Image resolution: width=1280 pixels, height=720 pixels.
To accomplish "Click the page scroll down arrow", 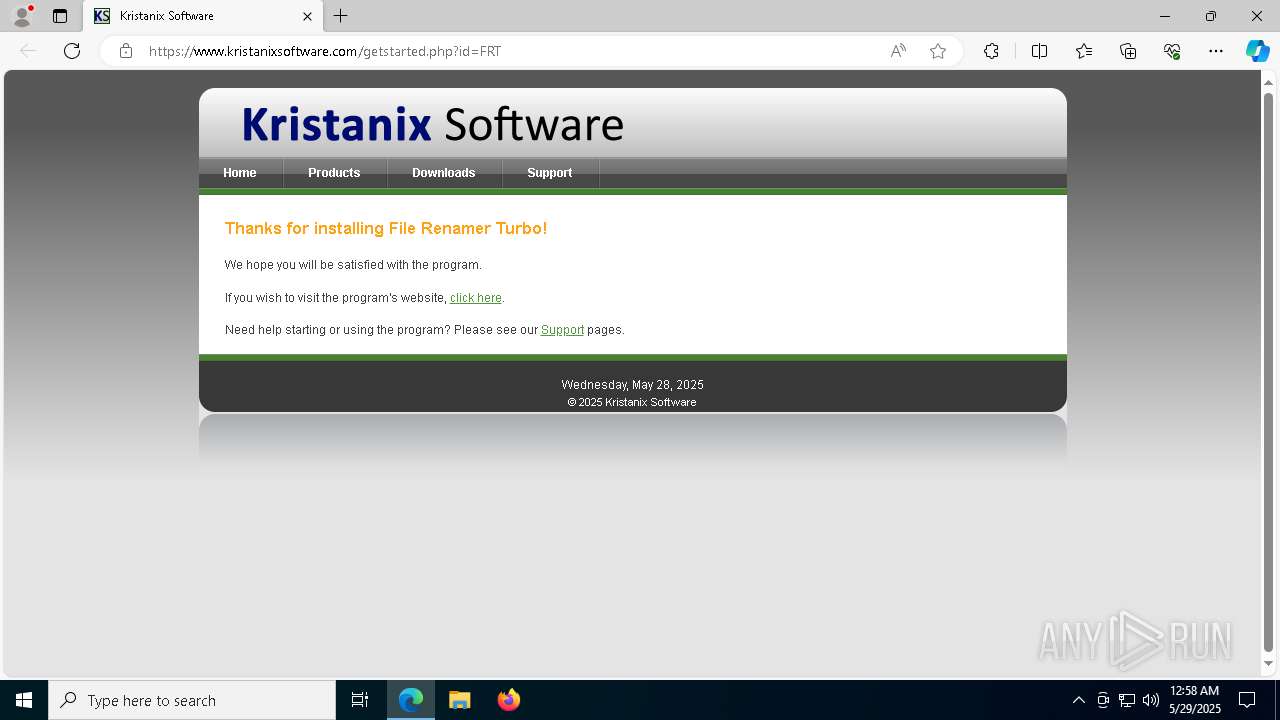I will pos(1269,663).
